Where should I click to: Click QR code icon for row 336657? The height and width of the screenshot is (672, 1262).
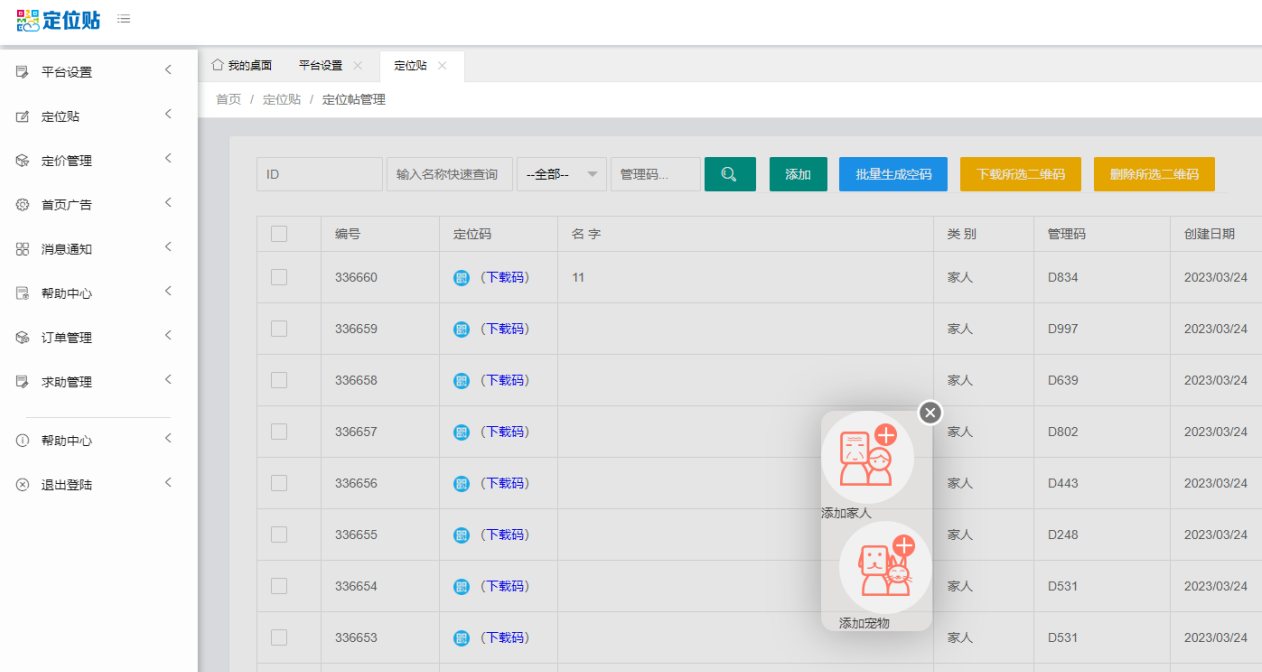(461, 432)
